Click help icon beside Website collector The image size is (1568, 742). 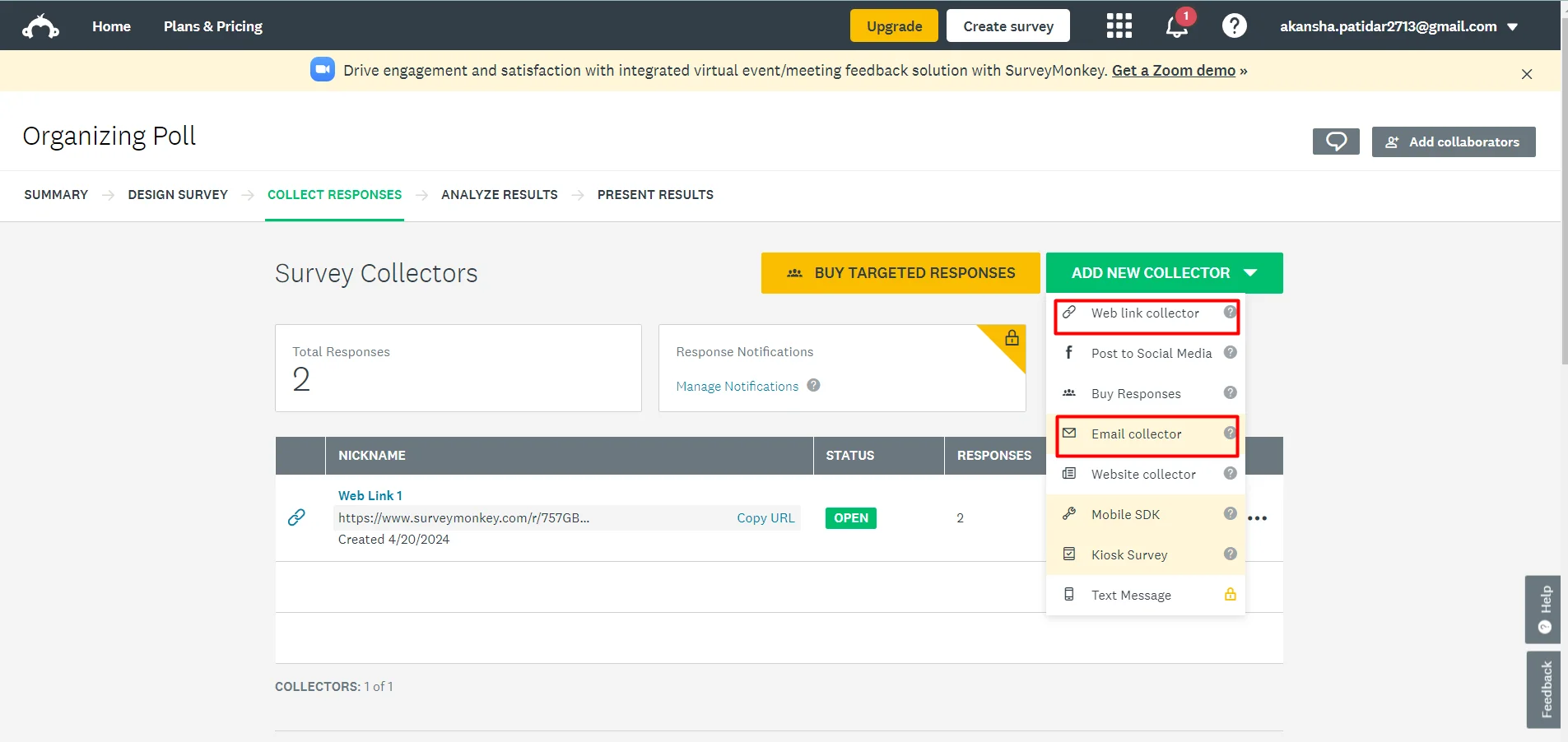(x=1230, y=473)
